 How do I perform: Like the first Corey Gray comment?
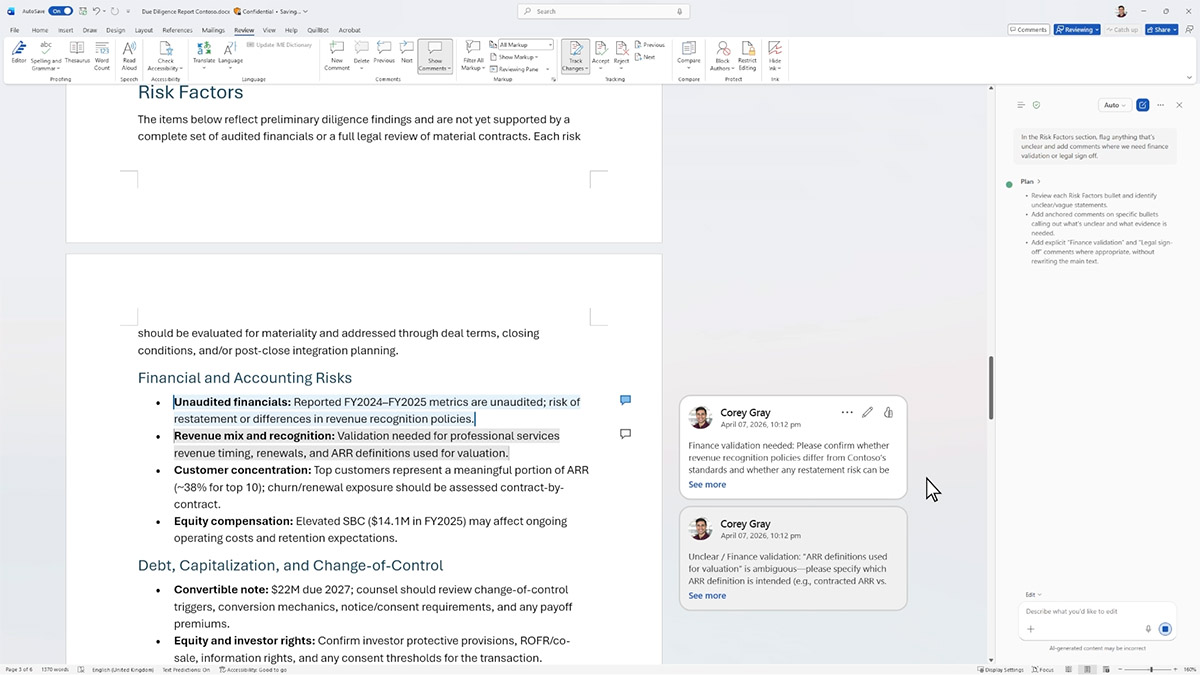pos(888,412)
